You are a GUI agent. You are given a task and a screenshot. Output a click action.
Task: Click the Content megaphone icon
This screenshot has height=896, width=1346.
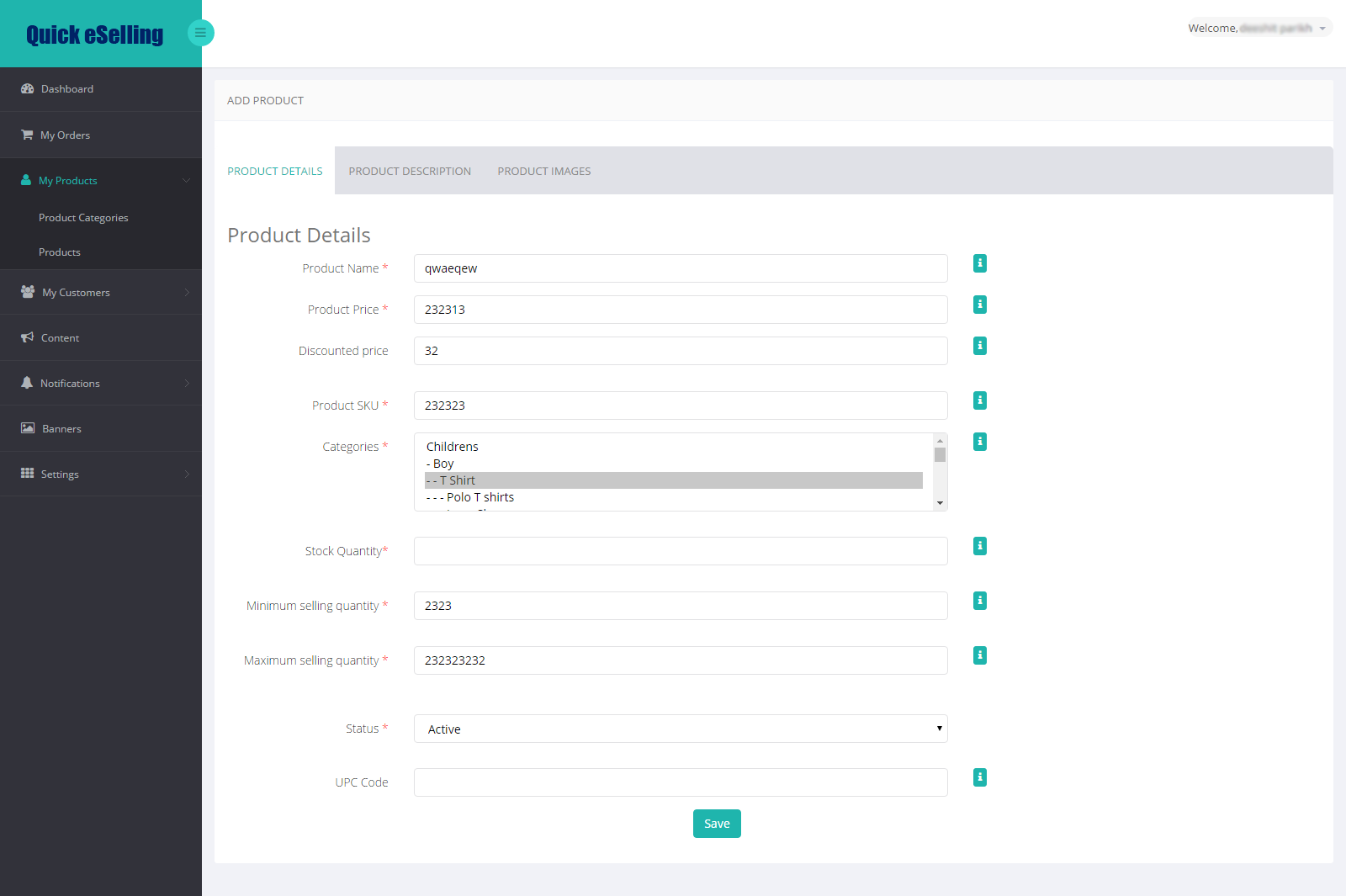(28, 337)
